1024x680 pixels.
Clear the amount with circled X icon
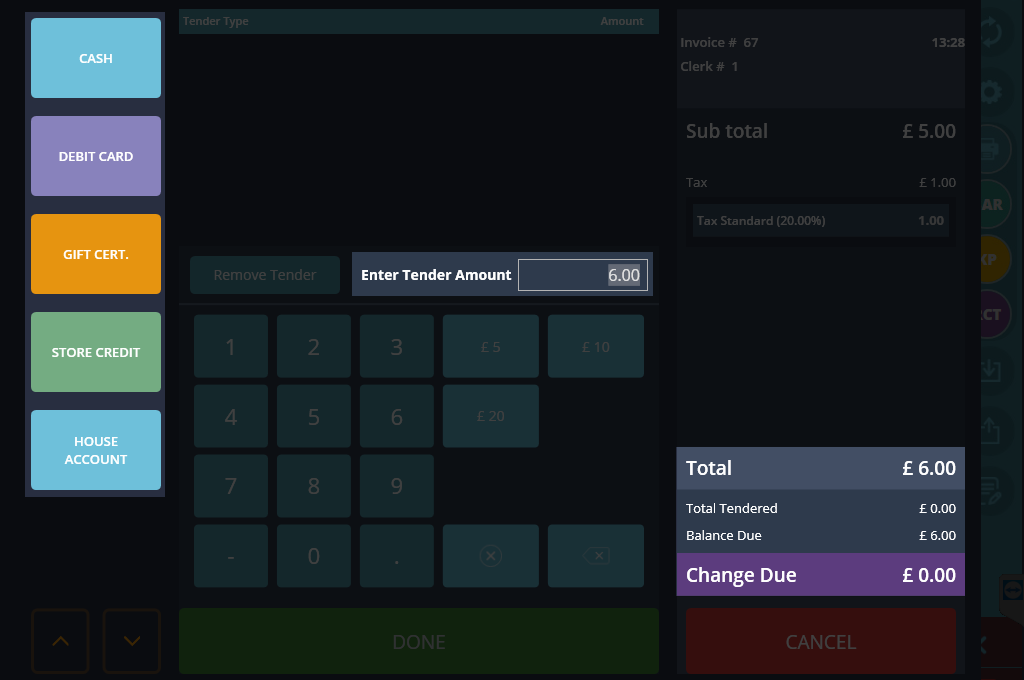pyautogui.click(x=491, y=556)
